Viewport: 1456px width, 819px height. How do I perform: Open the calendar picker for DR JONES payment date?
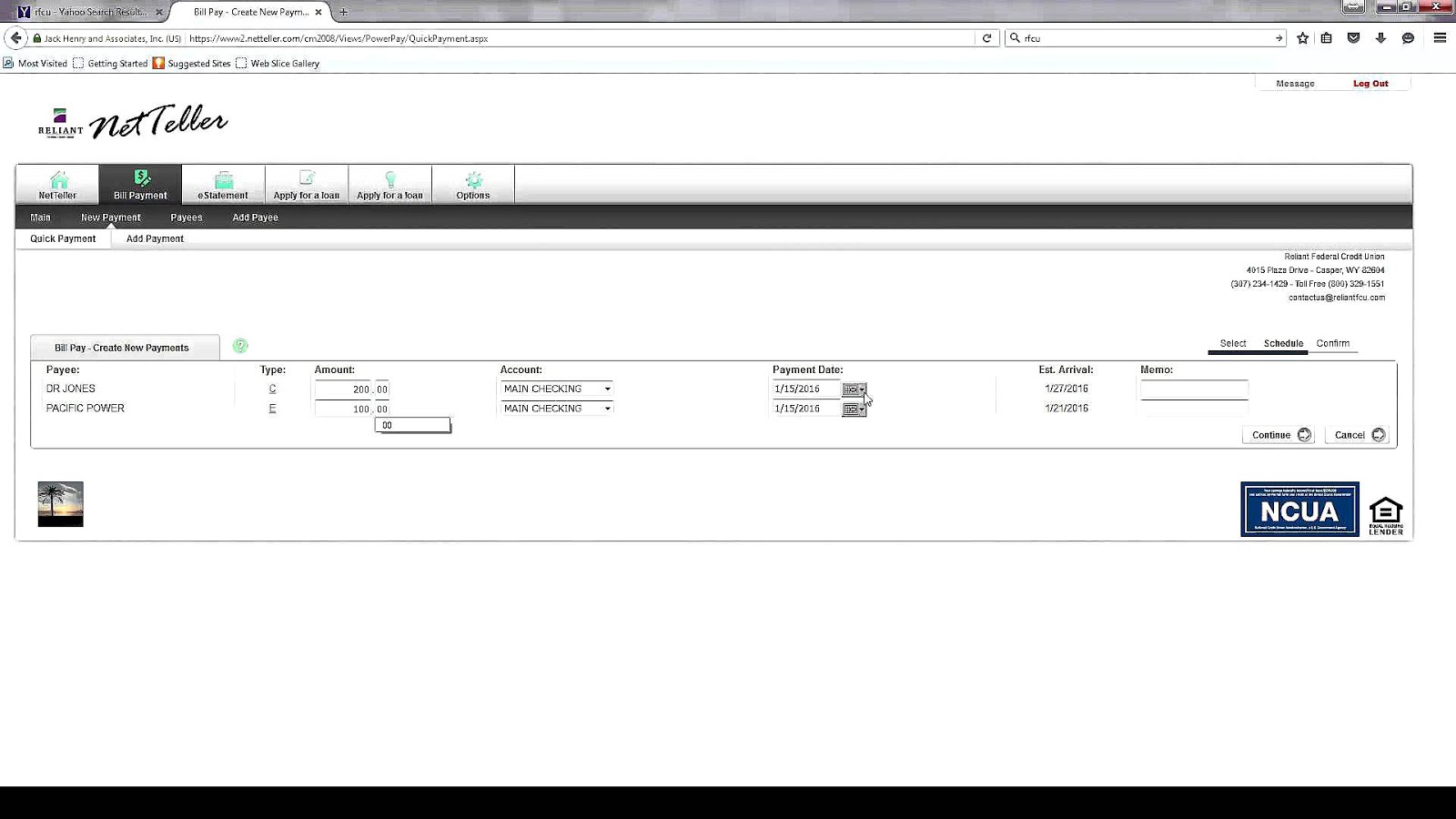[x=854, y=389]
